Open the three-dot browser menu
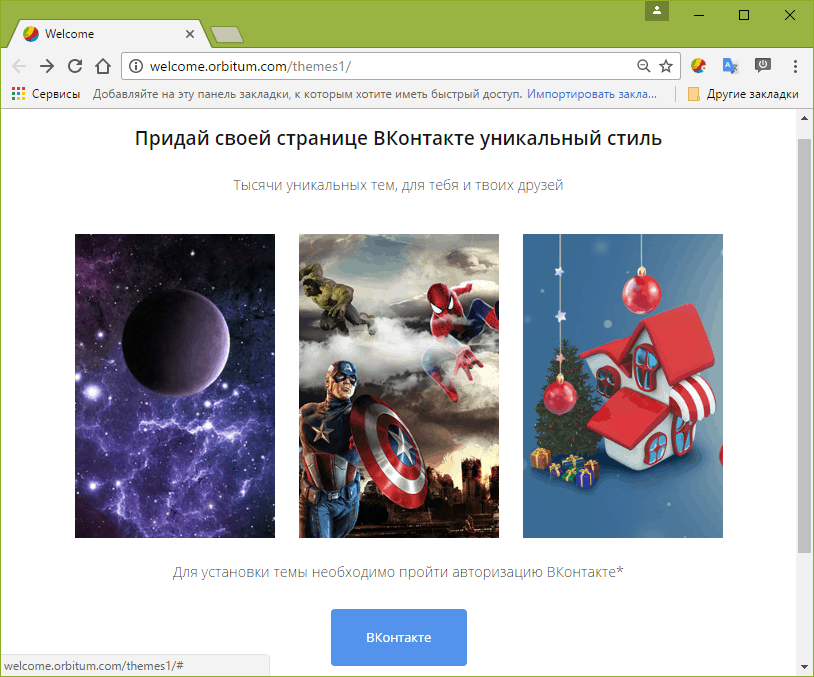This screenshot has width=814, height=677. click(x=795, y=65)
